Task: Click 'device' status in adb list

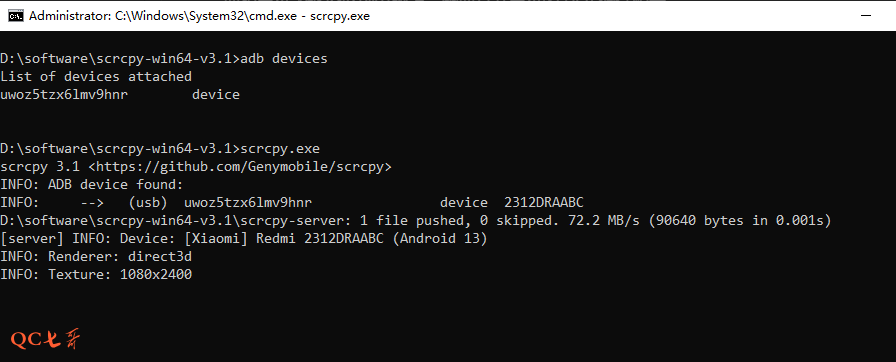Action: (216, 95)
